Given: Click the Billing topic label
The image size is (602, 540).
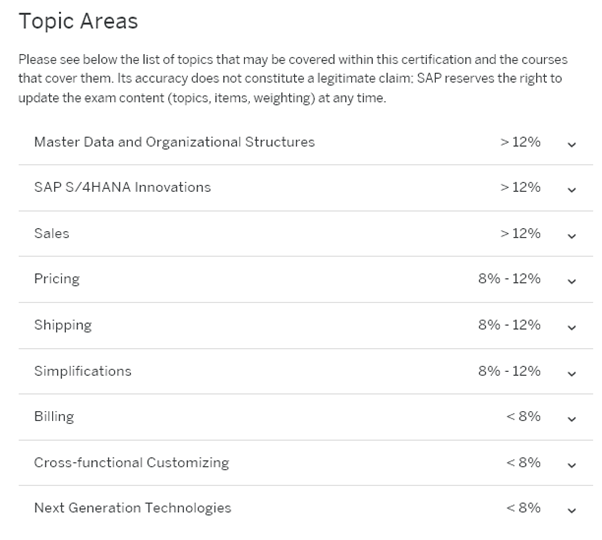Looking at the screenshot, I should (x=54, y=416).
